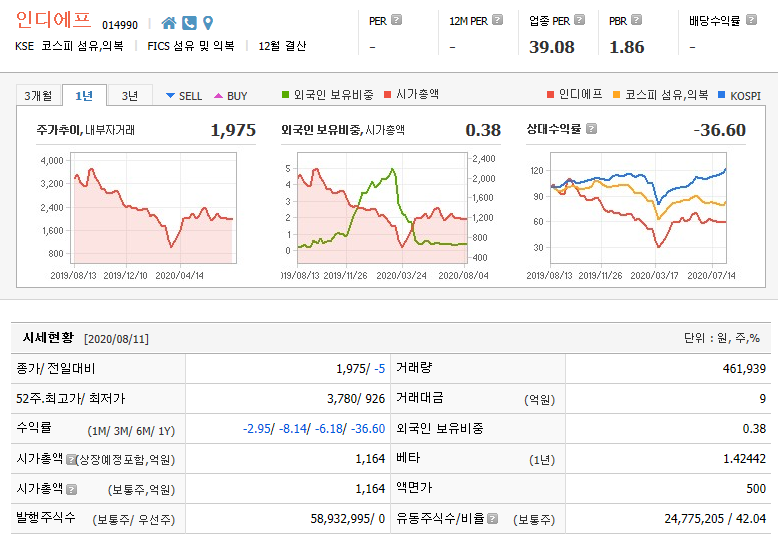Click 거래대금 value 9
This screenshot has height=542, width=778.
point(762,399)
